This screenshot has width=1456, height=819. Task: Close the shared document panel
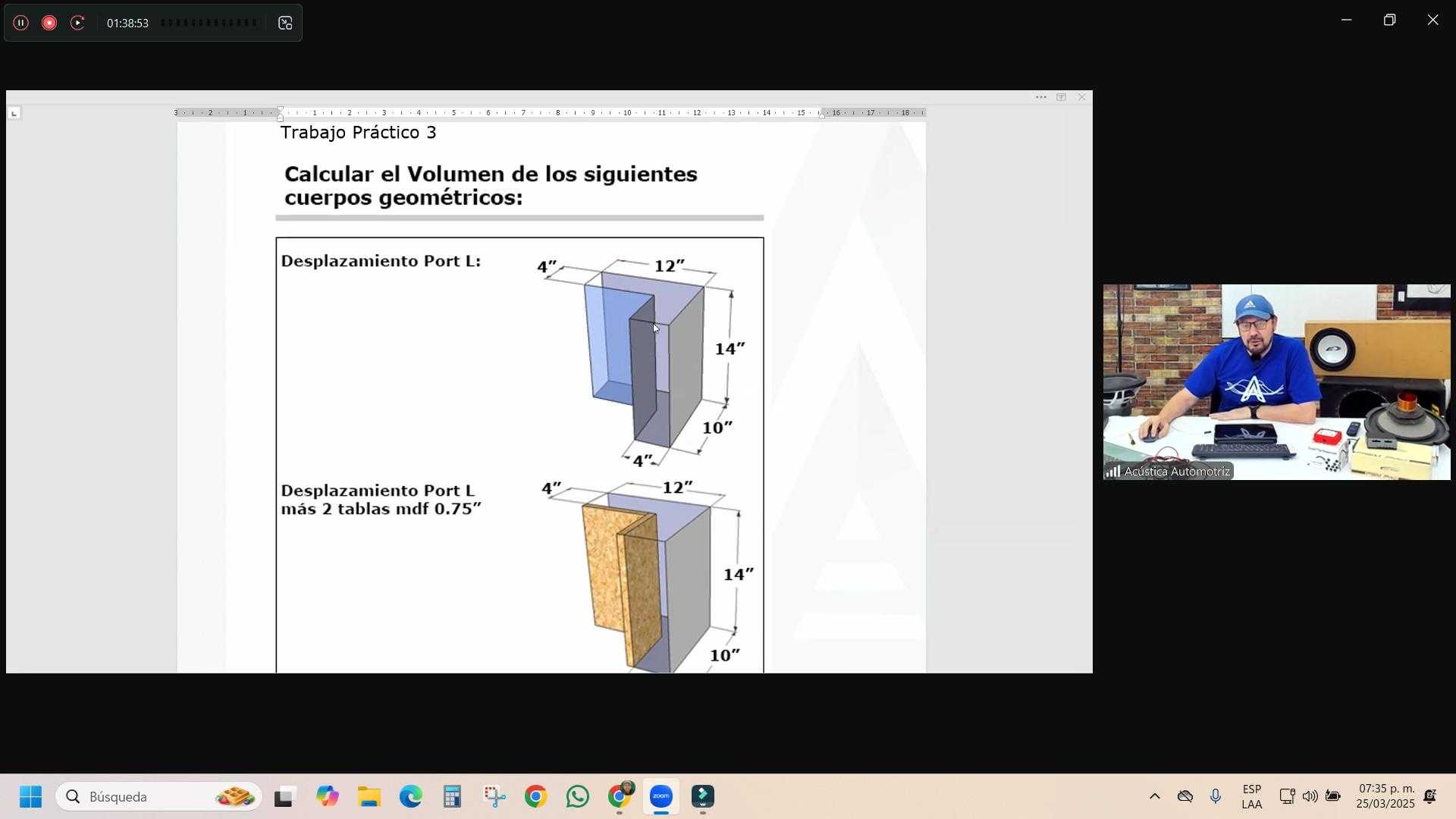[1081, 97]
